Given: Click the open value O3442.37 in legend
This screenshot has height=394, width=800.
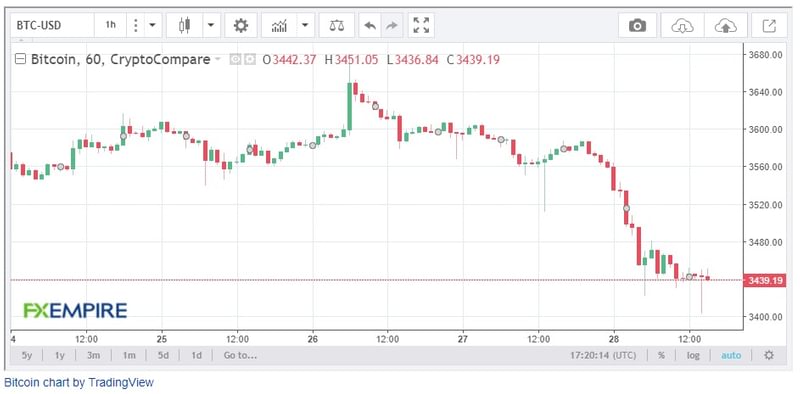Looking at the screenshot, I should point(289,60).
